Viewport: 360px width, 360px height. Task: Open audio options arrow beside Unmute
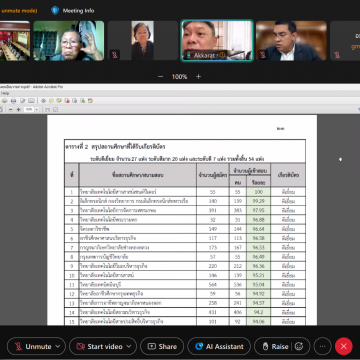pyautogui.click(x=58, y=346)
